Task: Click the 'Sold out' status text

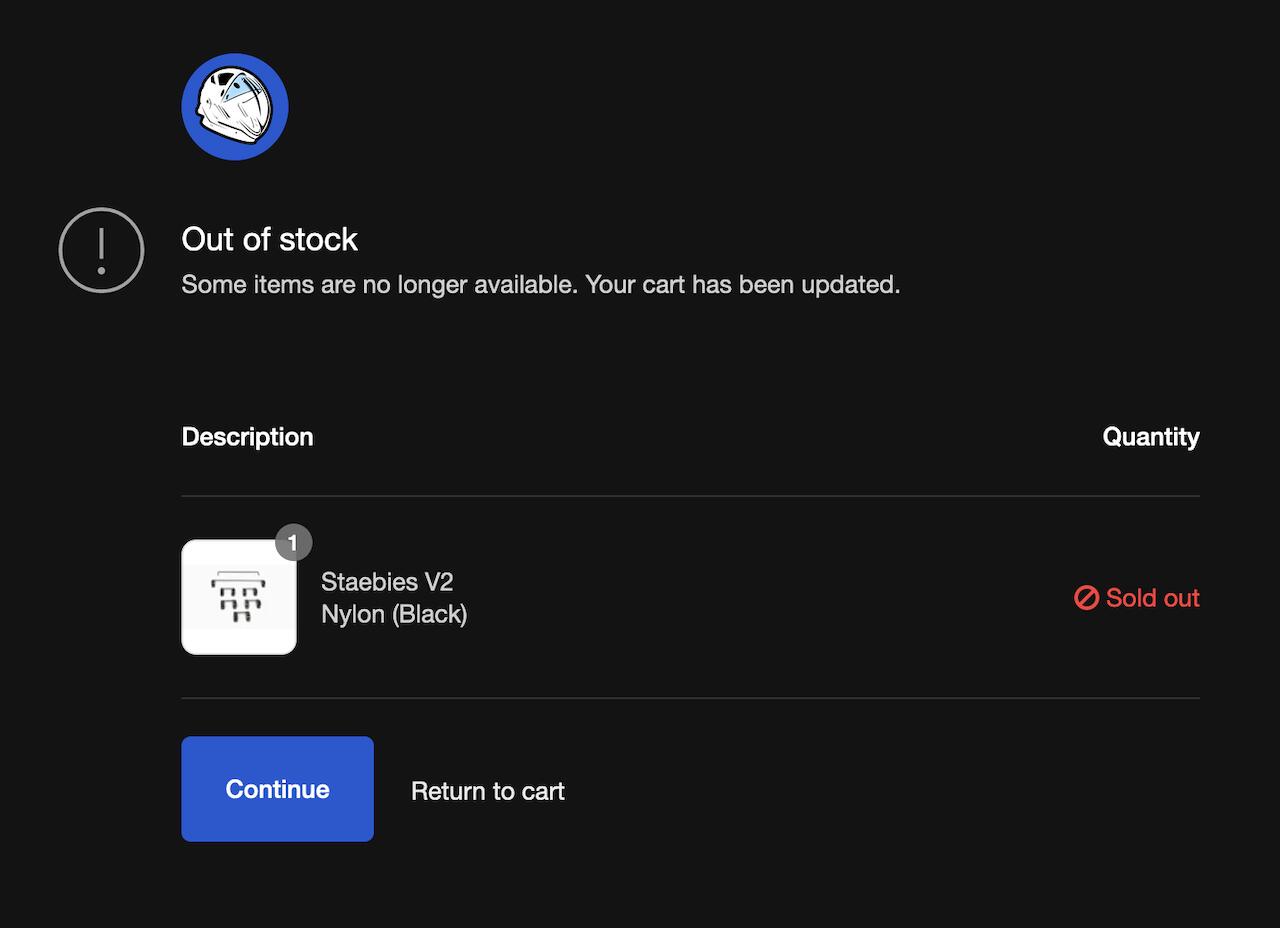Action: 1152,598
